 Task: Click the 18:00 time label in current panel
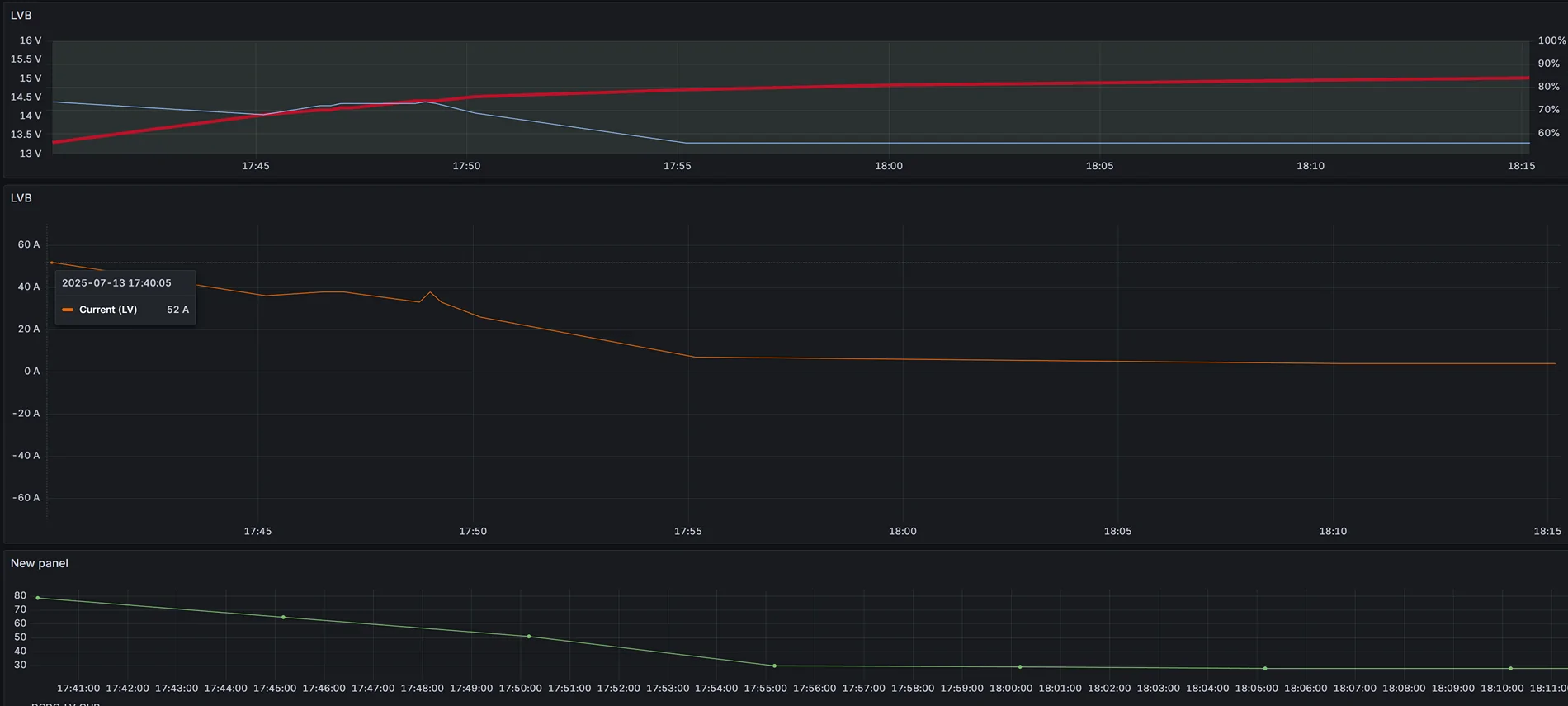tap(902, 531)
